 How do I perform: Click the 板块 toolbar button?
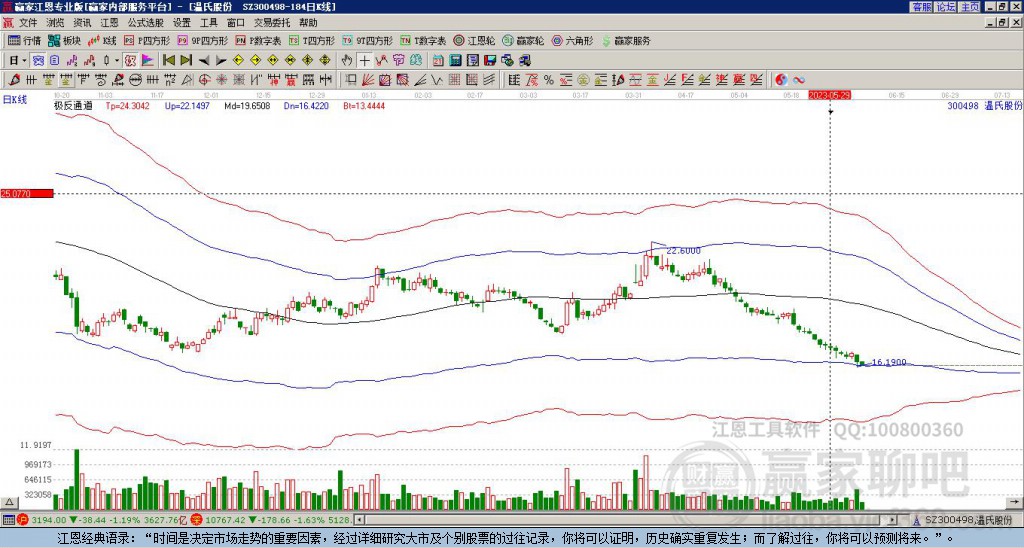pos(64,40)
